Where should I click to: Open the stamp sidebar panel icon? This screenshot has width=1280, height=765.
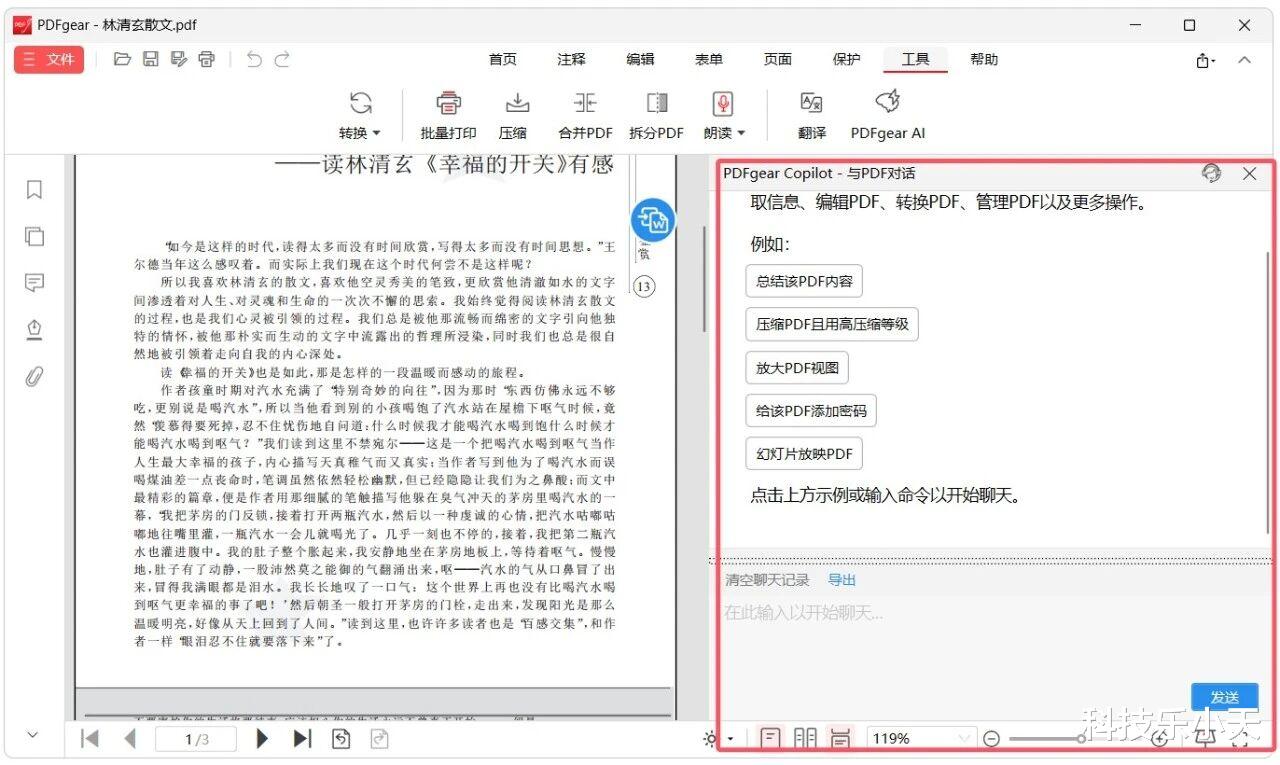[34, 329]
